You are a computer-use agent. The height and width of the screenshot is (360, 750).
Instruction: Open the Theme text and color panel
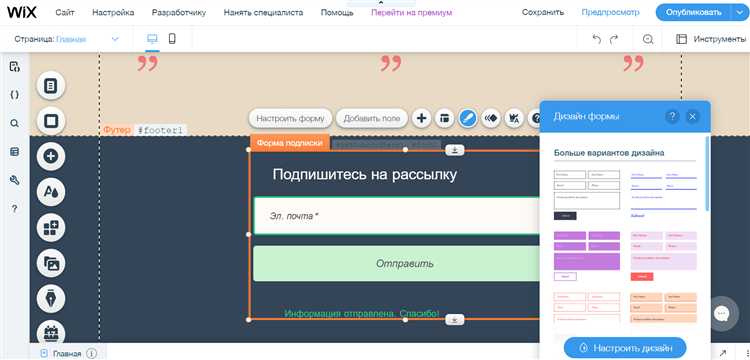coord(51,192)
